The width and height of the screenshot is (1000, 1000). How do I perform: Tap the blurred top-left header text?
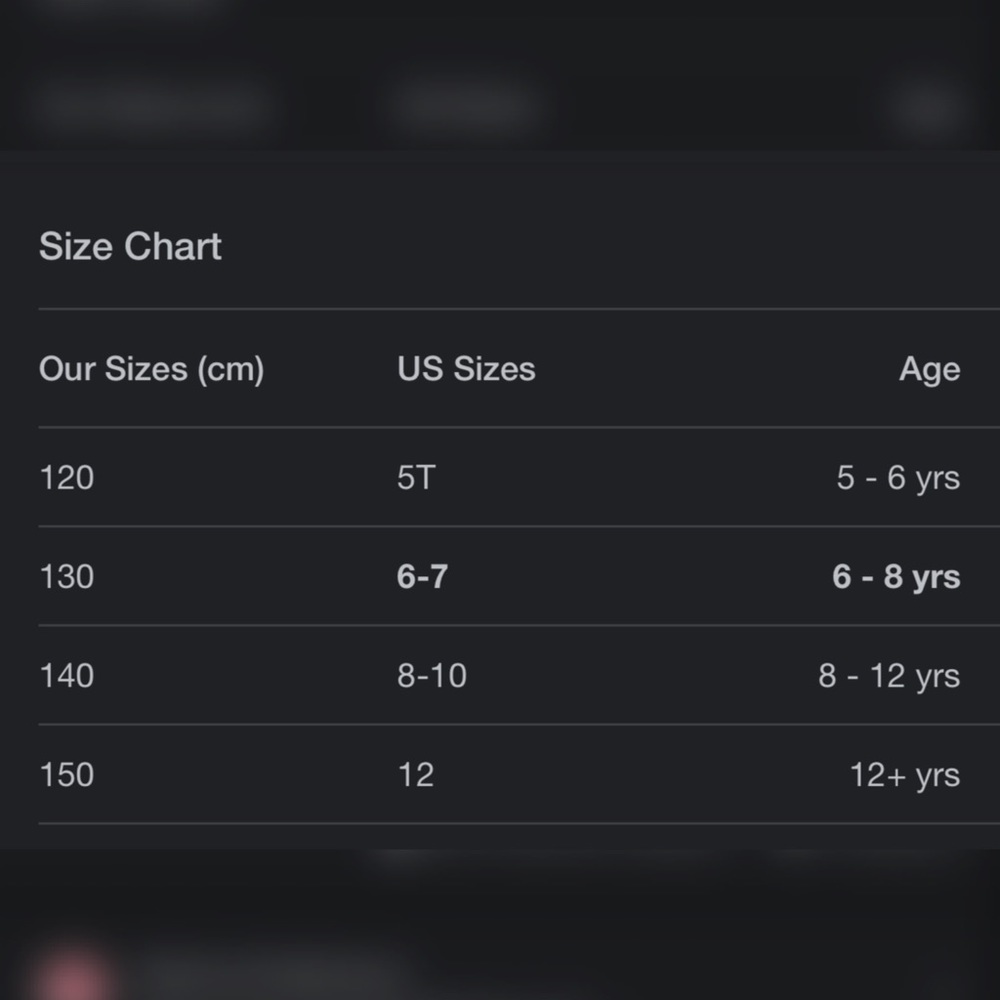tap(152, 104)
